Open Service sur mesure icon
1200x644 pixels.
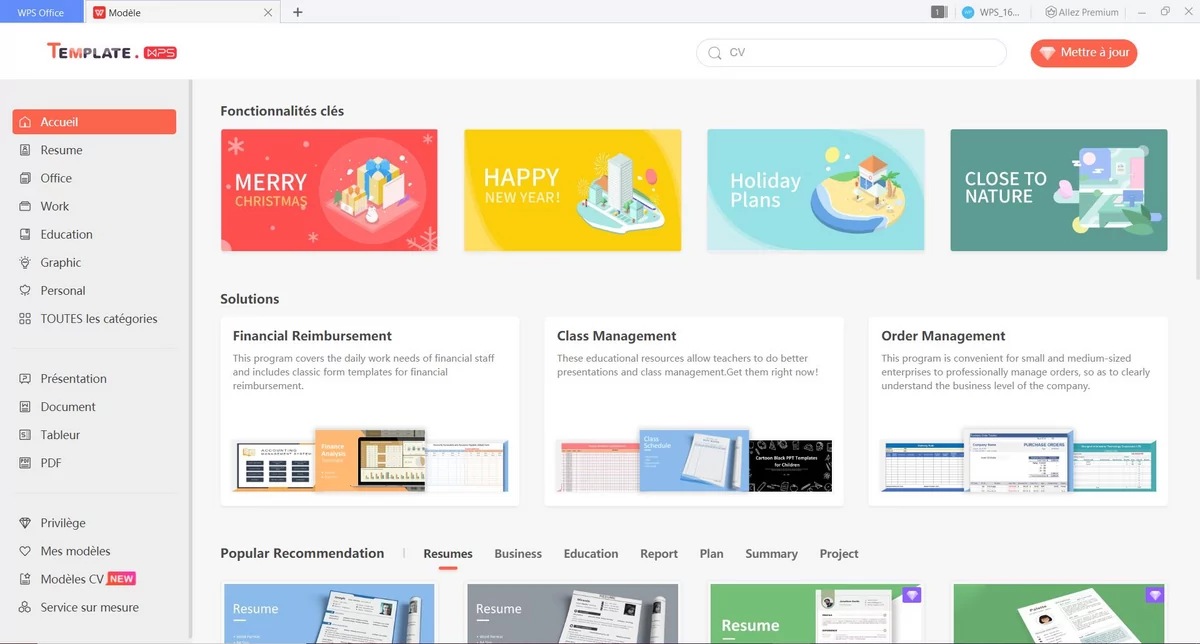coord(25,607)
